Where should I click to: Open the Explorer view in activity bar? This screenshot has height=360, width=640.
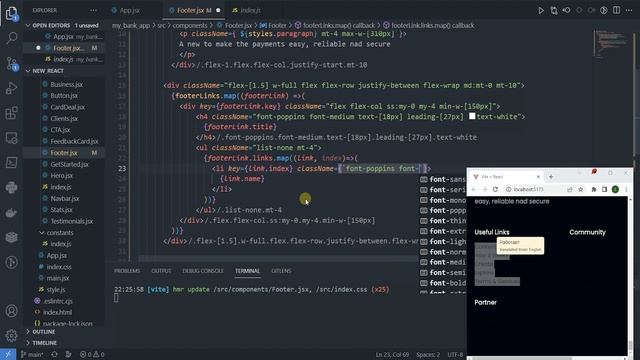tap(11, 13)
